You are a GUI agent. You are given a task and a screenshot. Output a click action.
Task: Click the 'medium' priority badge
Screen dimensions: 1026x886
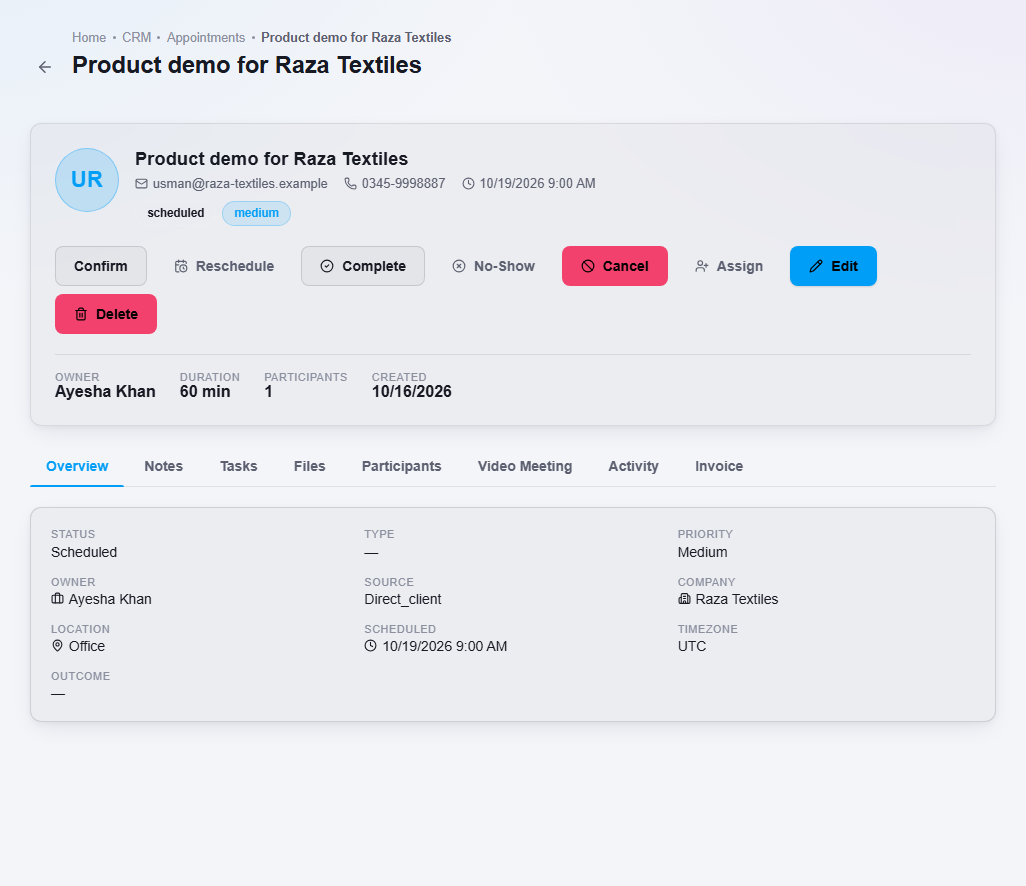[256, 213]
